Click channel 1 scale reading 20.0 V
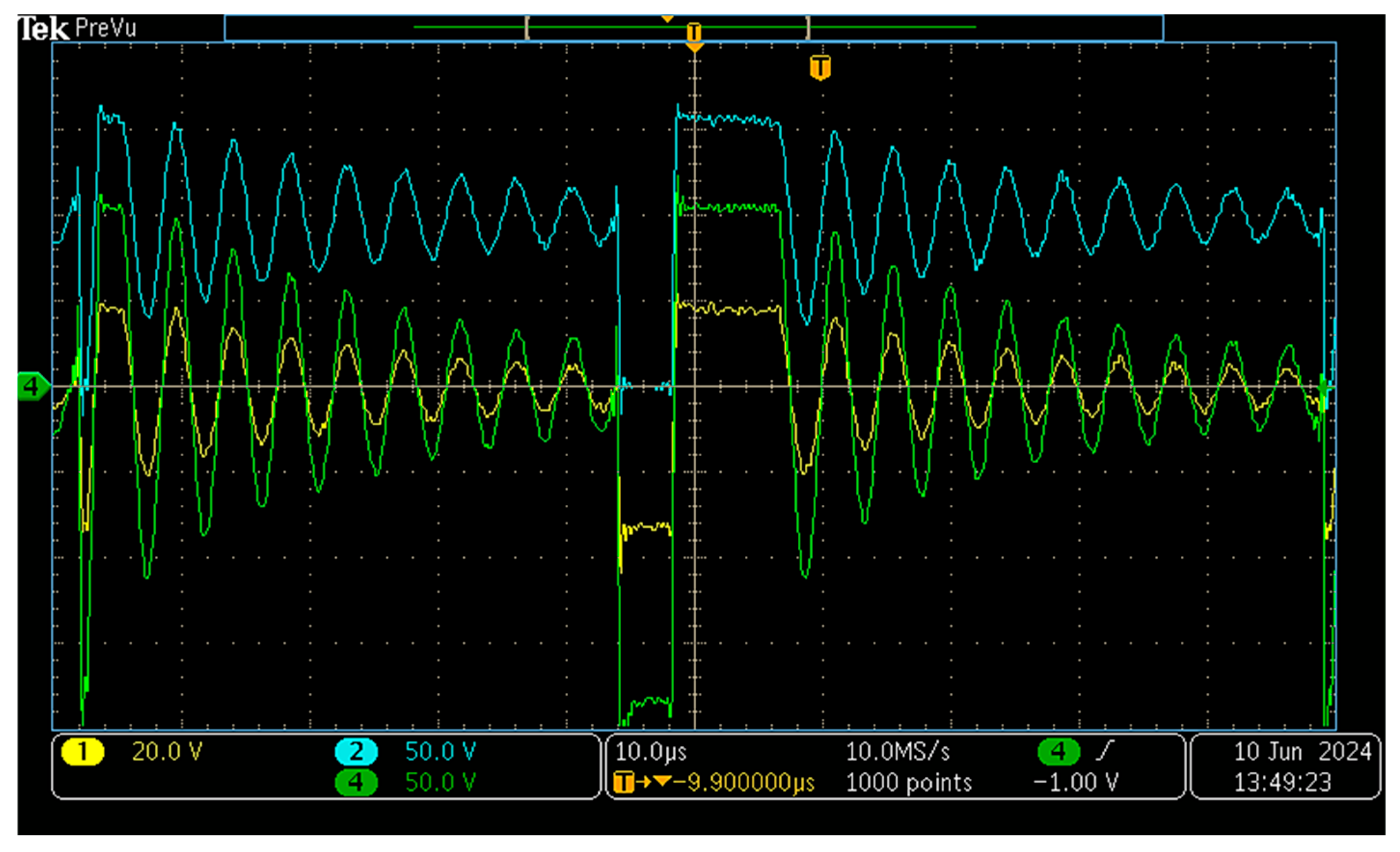This screenshot has height=852, width=1400. point(166,751)
